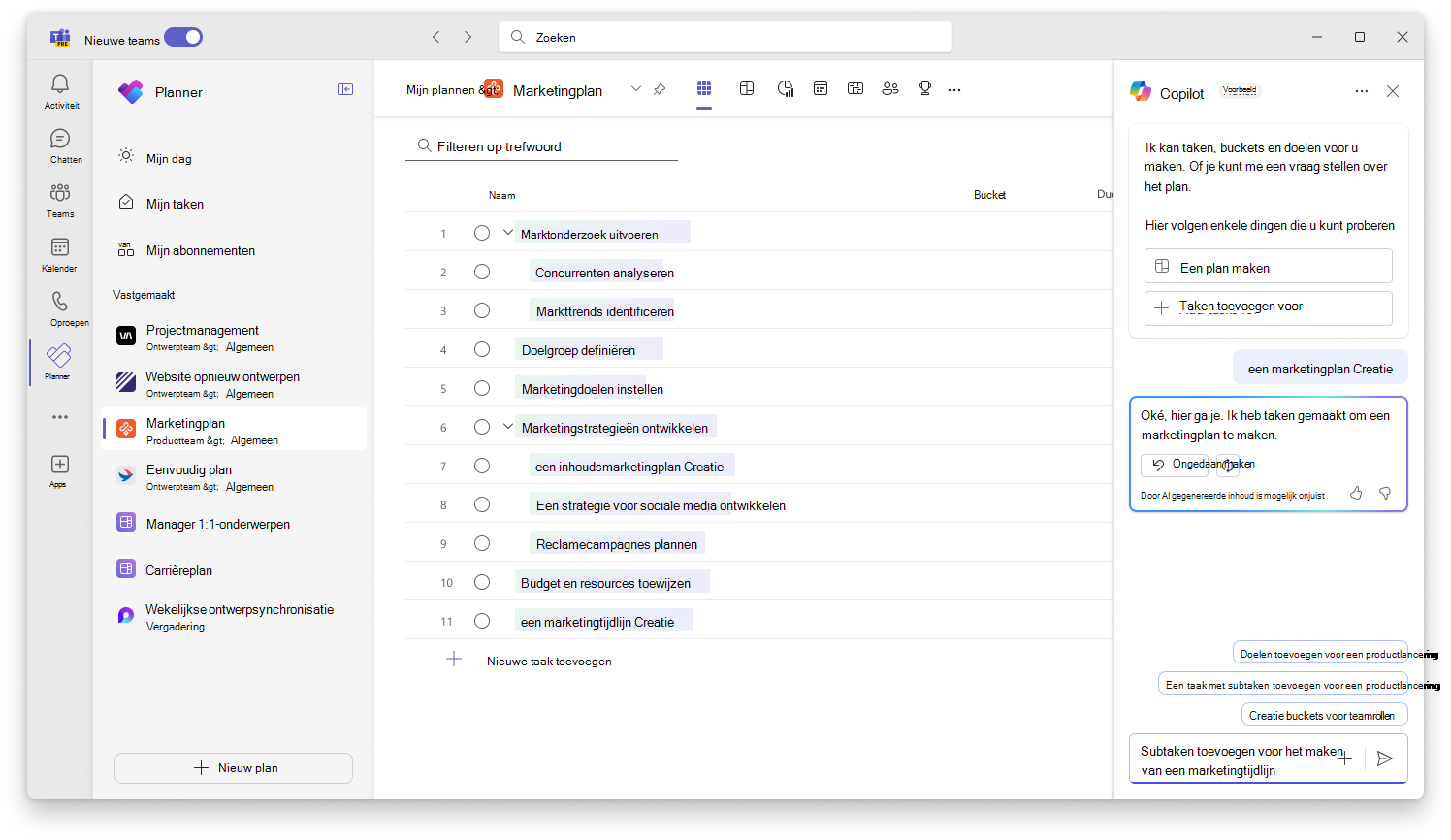The height and width of the screenshot is (840, 1451).
Task: Collapse Marktonderzoek uitvoeren subtasks
Action: point(508,233)
